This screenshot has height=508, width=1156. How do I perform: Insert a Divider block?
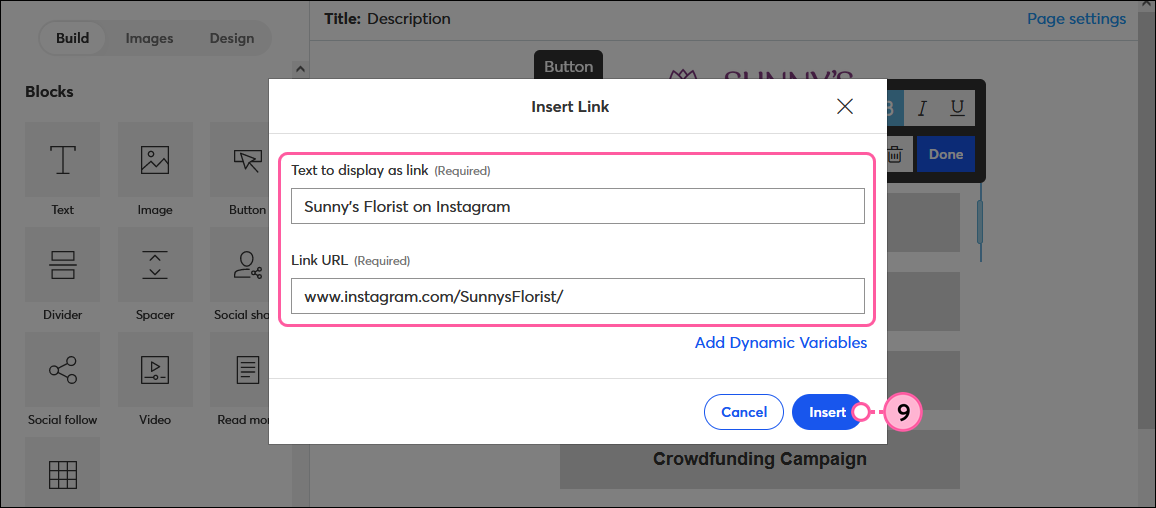click(63, 265)
